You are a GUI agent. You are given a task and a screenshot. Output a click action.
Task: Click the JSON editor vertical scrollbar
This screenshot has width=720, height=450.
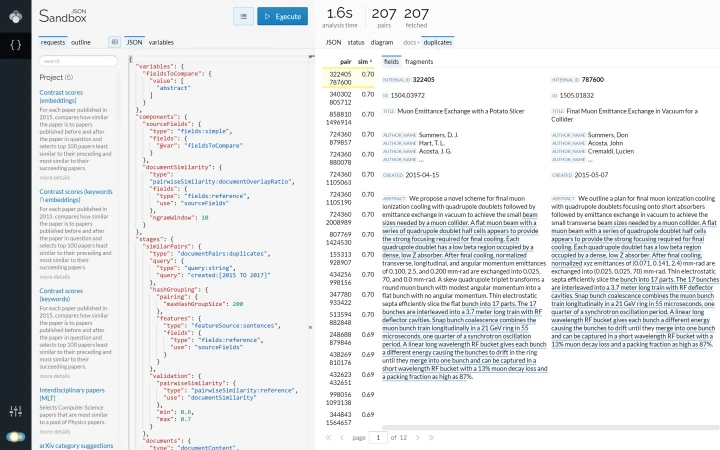coord(311,253)
